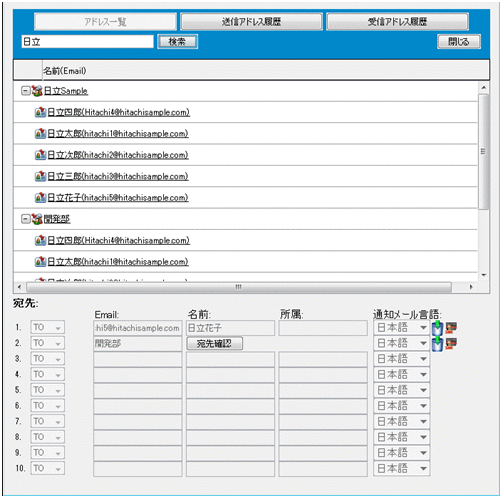Click the 名前 field showing 日立花子
The width and height of the screenshot is (504, 500).
click(x=230, y=328)
